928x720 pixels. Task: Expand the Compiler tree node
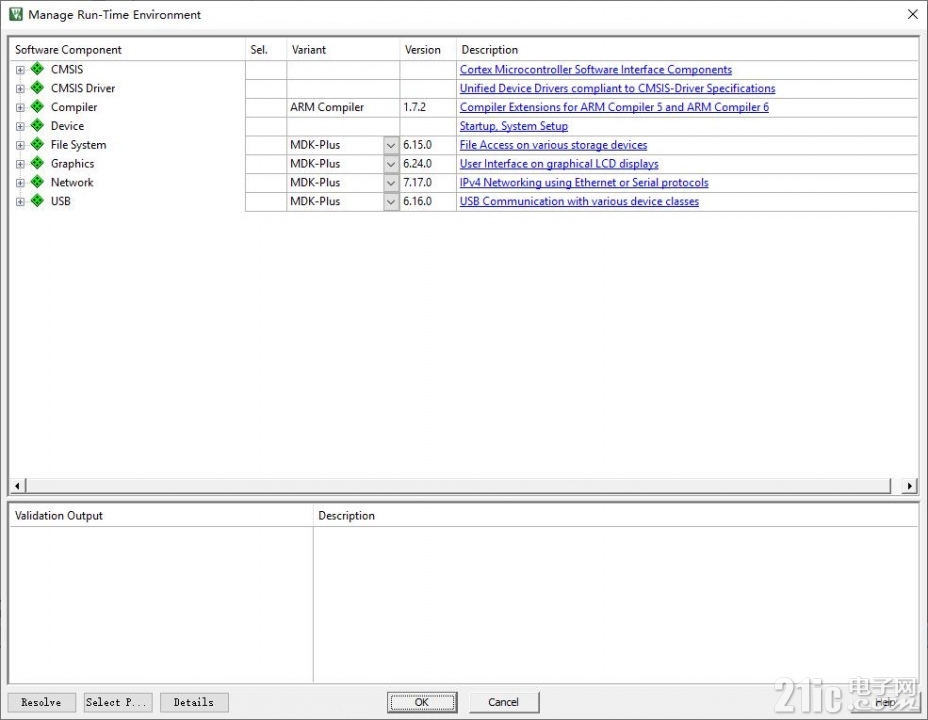(20, 108)
